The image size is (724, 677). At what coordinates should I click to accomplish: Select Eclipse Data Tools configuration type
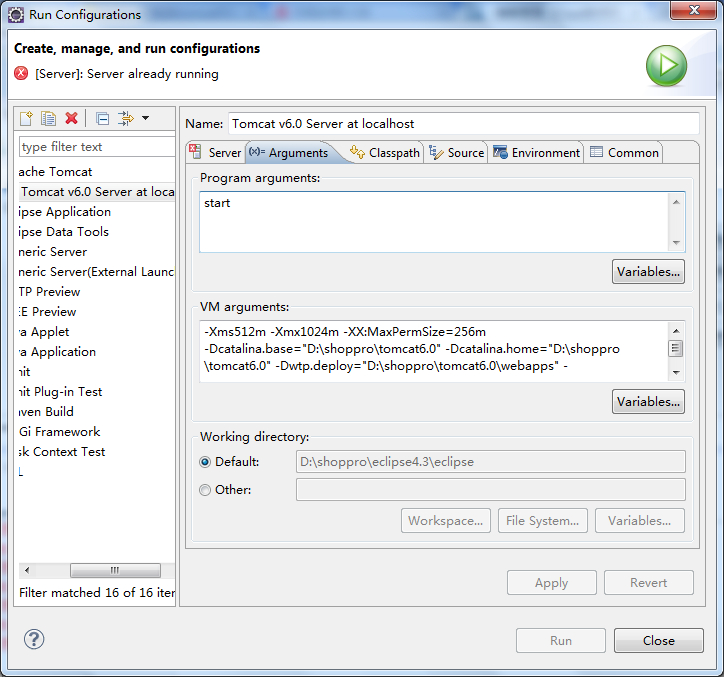64,232
